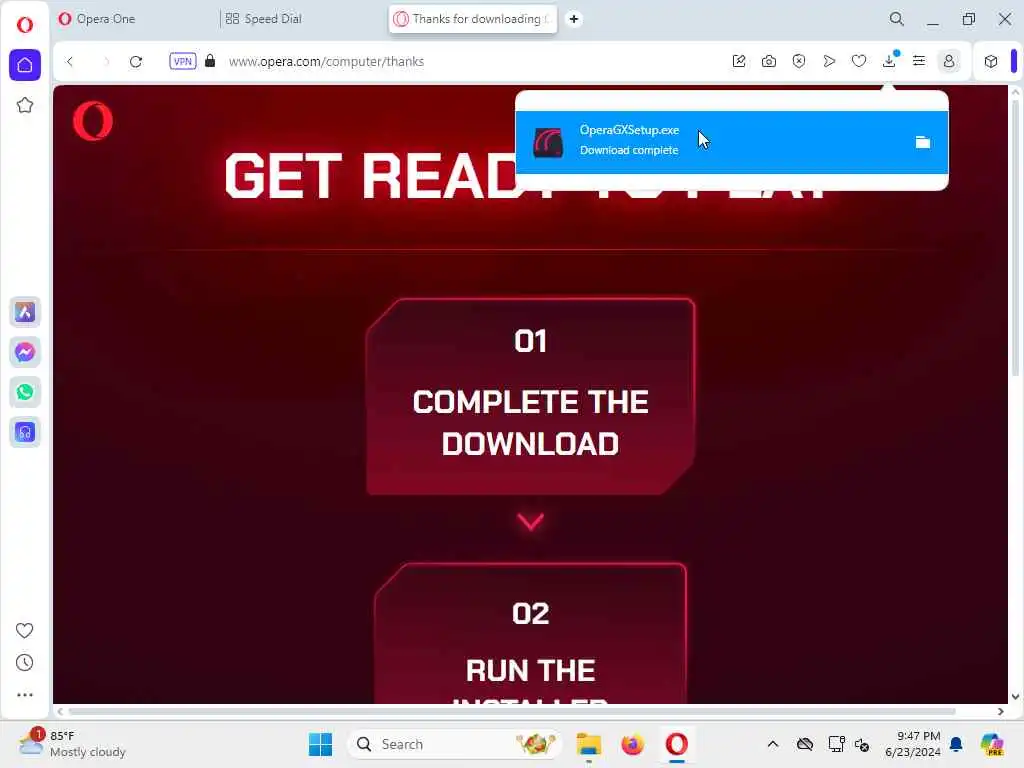Go back to the previous page
The image size is (1024, 768).
coord(70,61)
